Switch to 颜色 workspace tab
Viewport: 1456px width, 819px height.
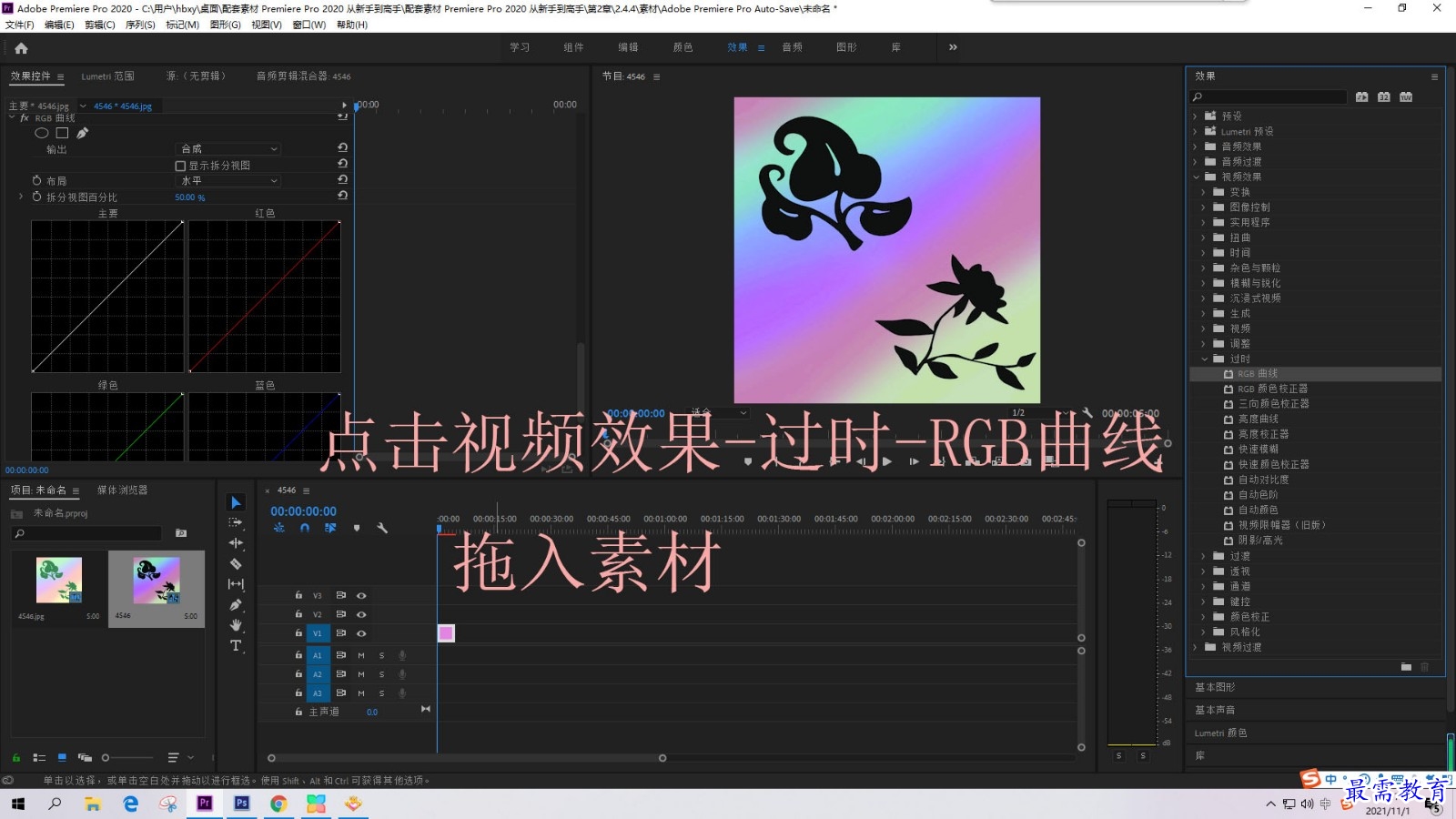pos(682,47)
